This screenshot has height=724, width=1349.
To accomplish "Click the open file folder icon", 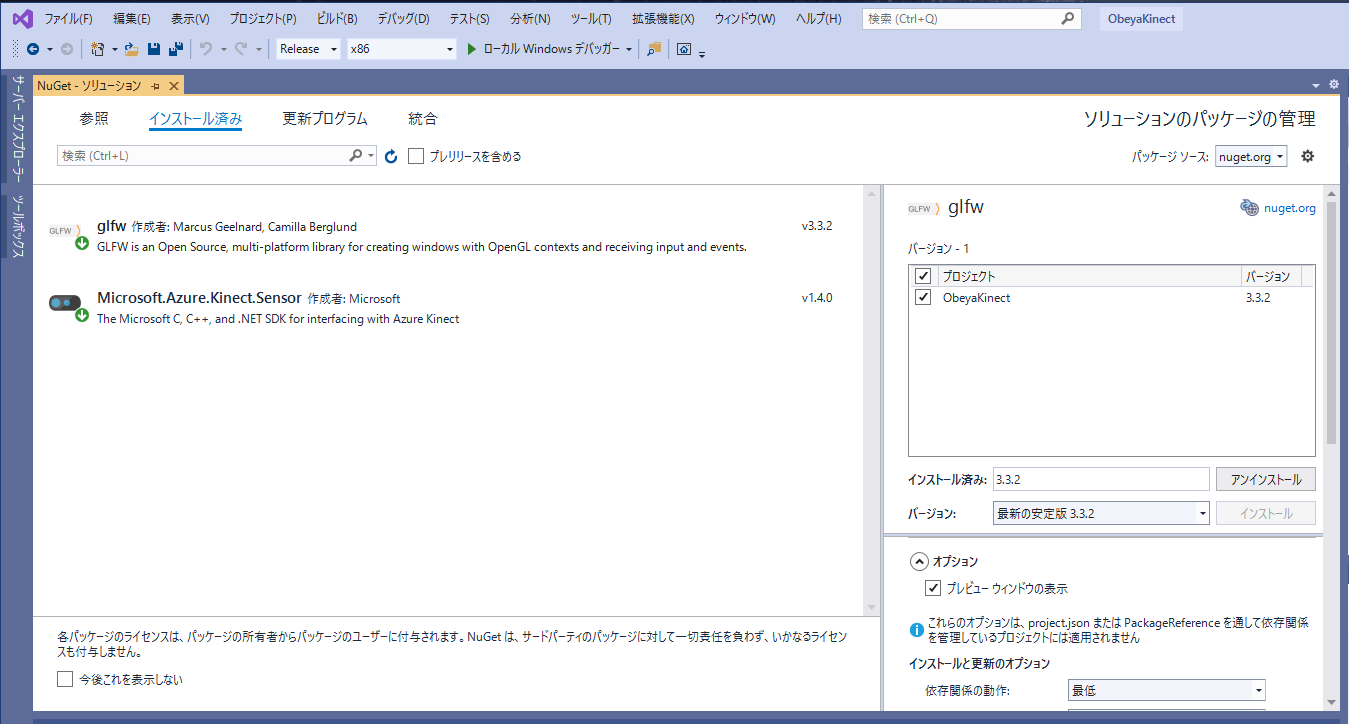I will pyautogui.click(x=131, y=49).
